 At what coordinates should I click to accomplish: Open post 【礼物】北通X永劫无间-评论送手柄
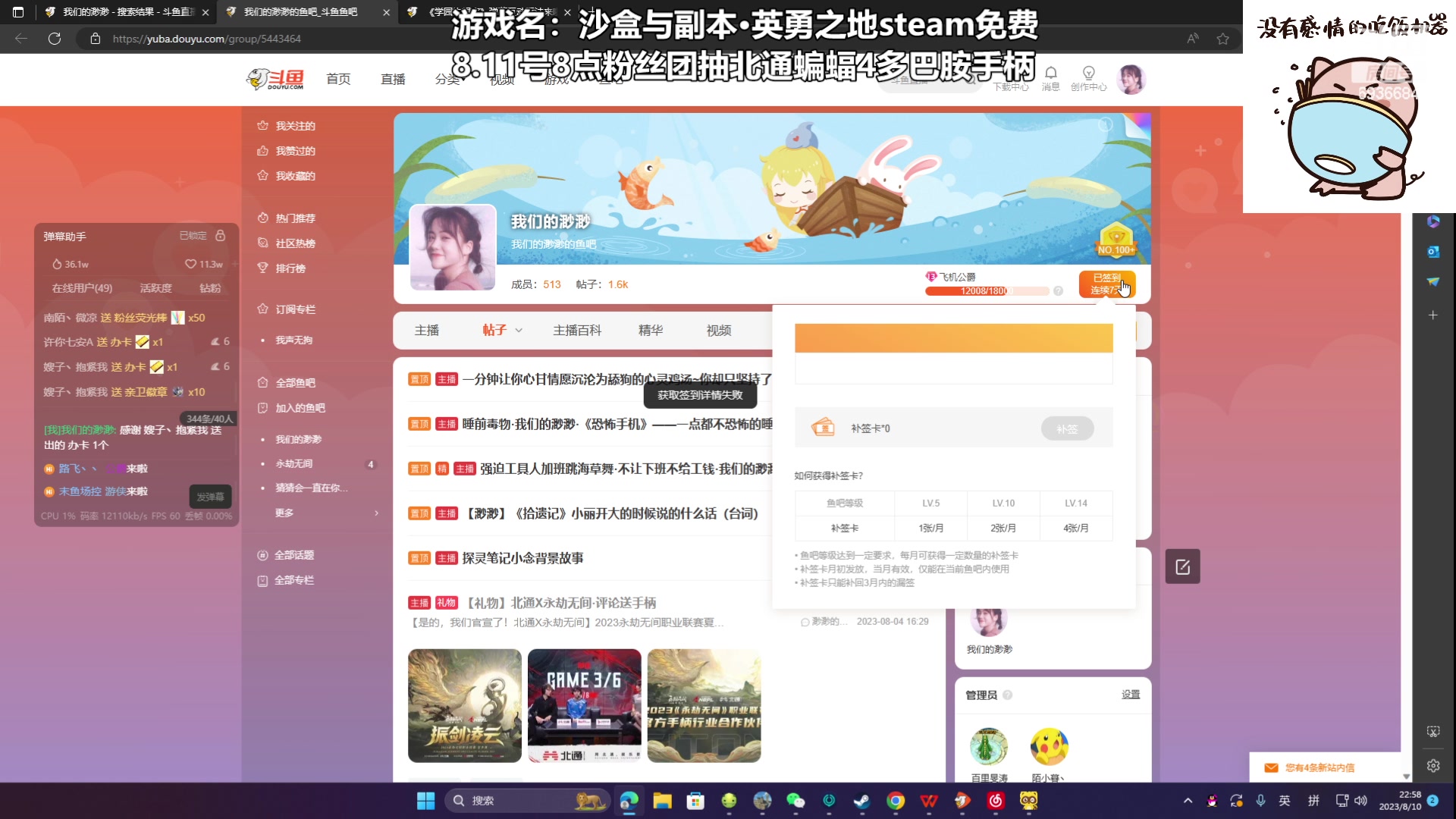point(561,603)
